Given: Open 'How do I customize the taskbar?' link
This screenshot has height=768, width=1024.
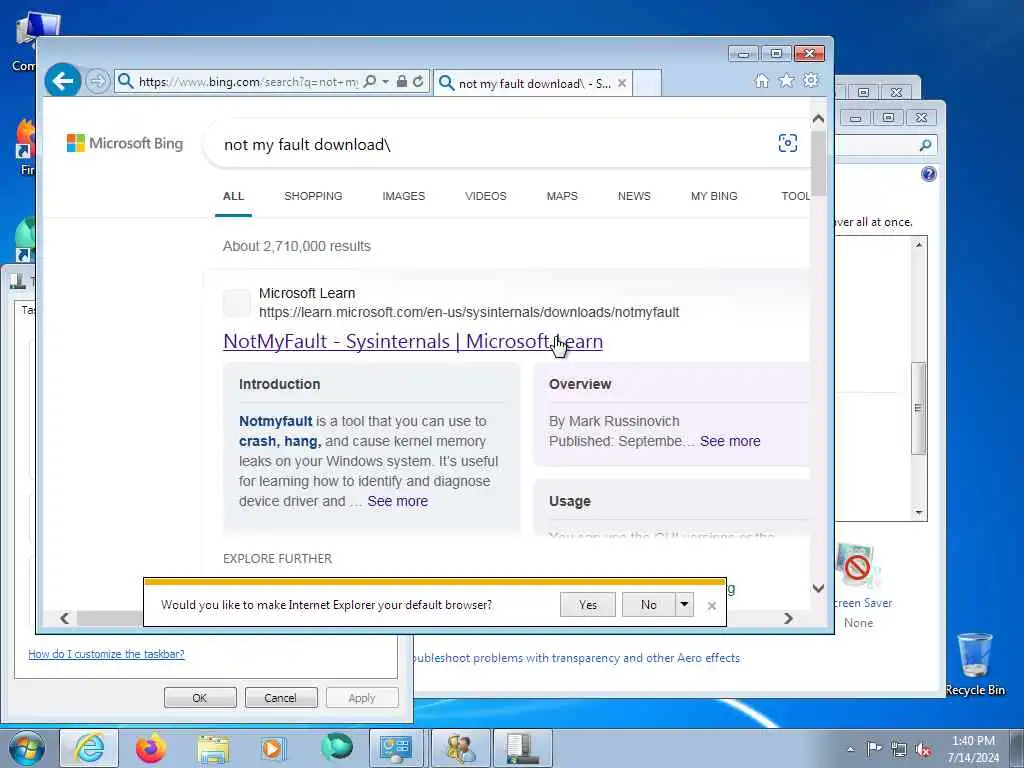Looking at the screenshot, I should [x=106, y=654].
